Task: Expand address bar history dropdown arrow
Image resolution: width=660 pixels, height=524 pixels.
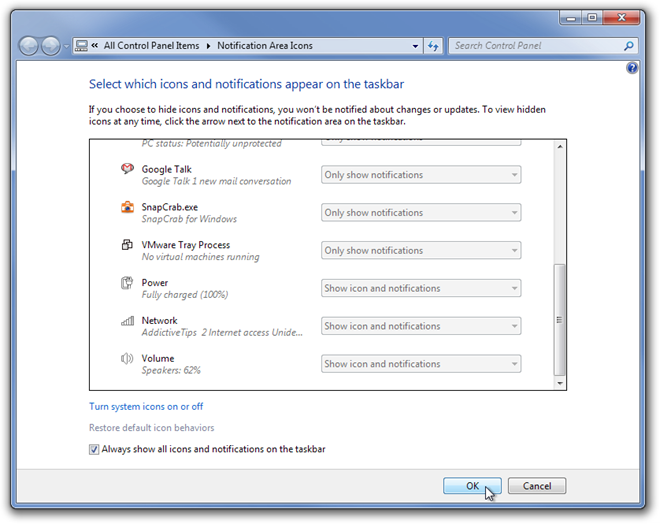Action: pyautogui.click(x=415, y=46)
